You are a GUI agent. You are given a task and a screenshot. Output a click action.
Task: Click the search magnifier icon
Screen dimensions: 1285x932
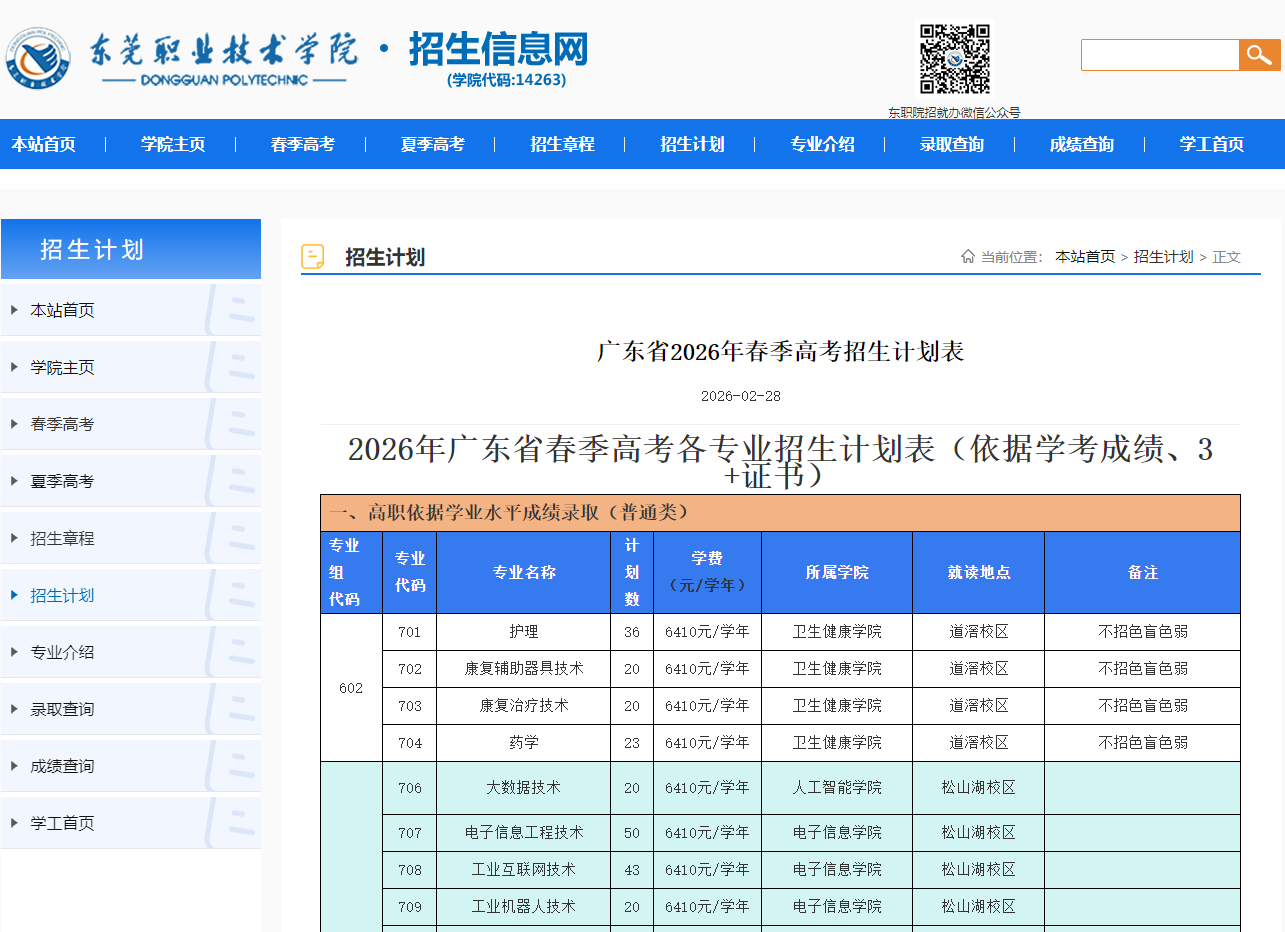1259,55
